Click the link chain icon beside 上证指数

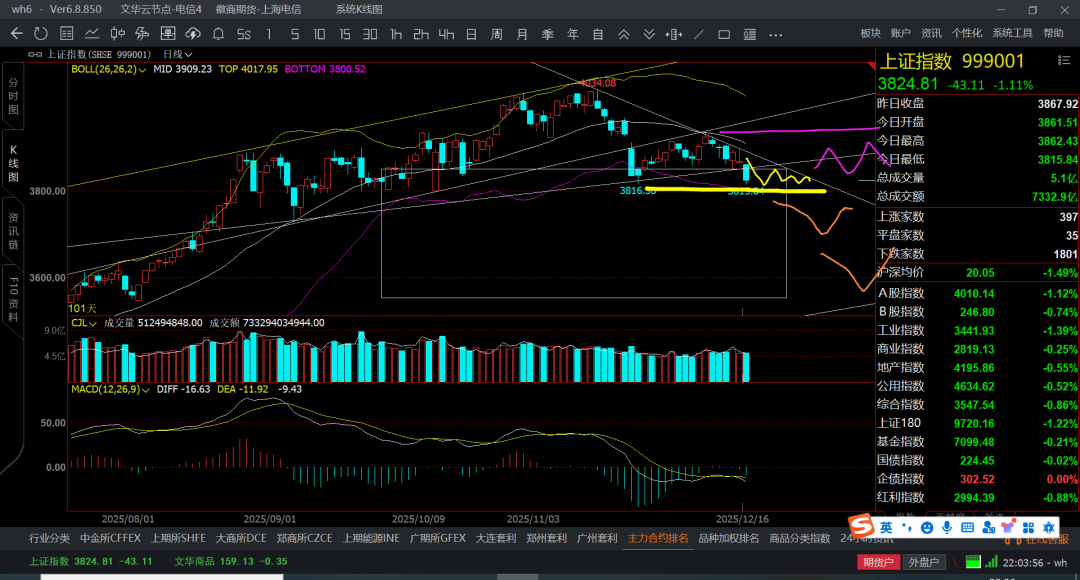tap(35, 54)
